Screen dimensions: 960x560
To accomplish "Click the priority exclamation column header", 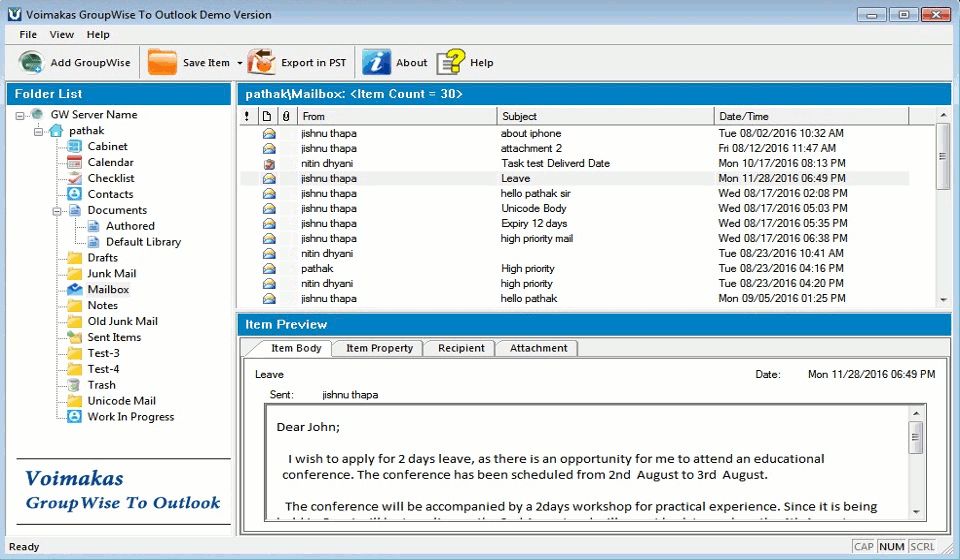I will 247,116.
